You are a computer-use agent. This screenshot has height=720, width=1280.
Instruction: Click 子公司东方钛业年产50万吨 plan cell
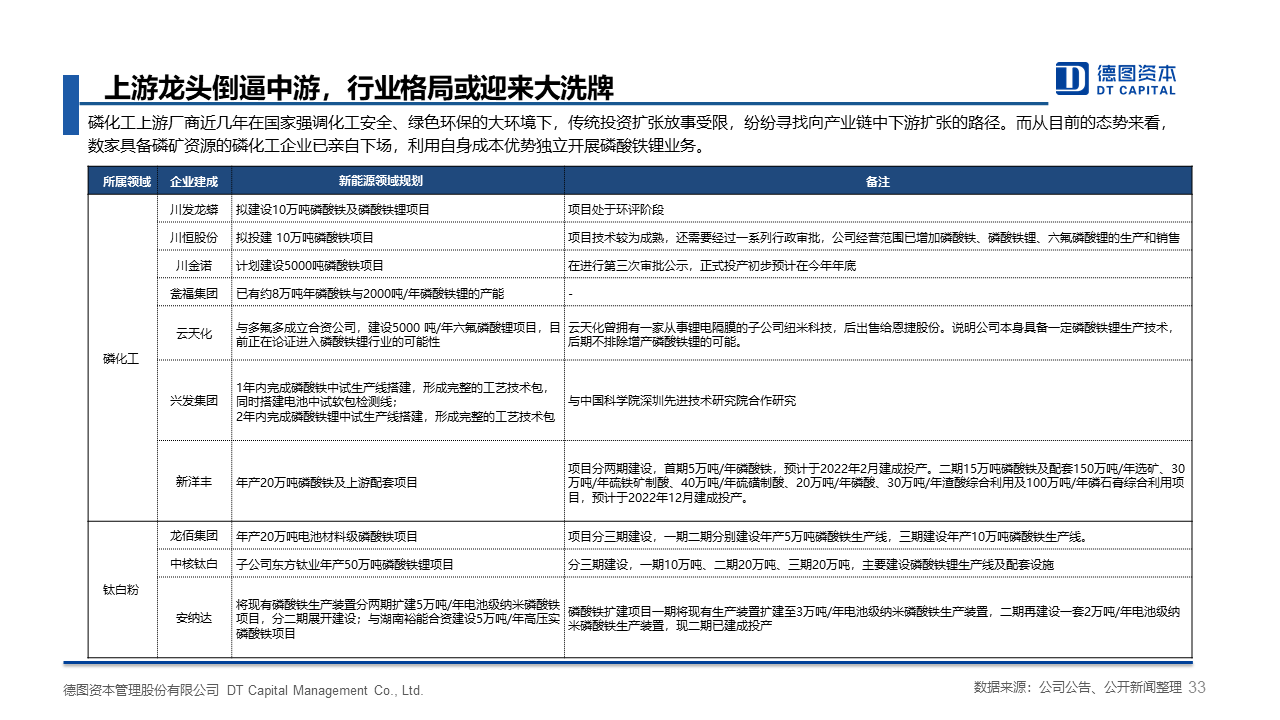[398, 564]
